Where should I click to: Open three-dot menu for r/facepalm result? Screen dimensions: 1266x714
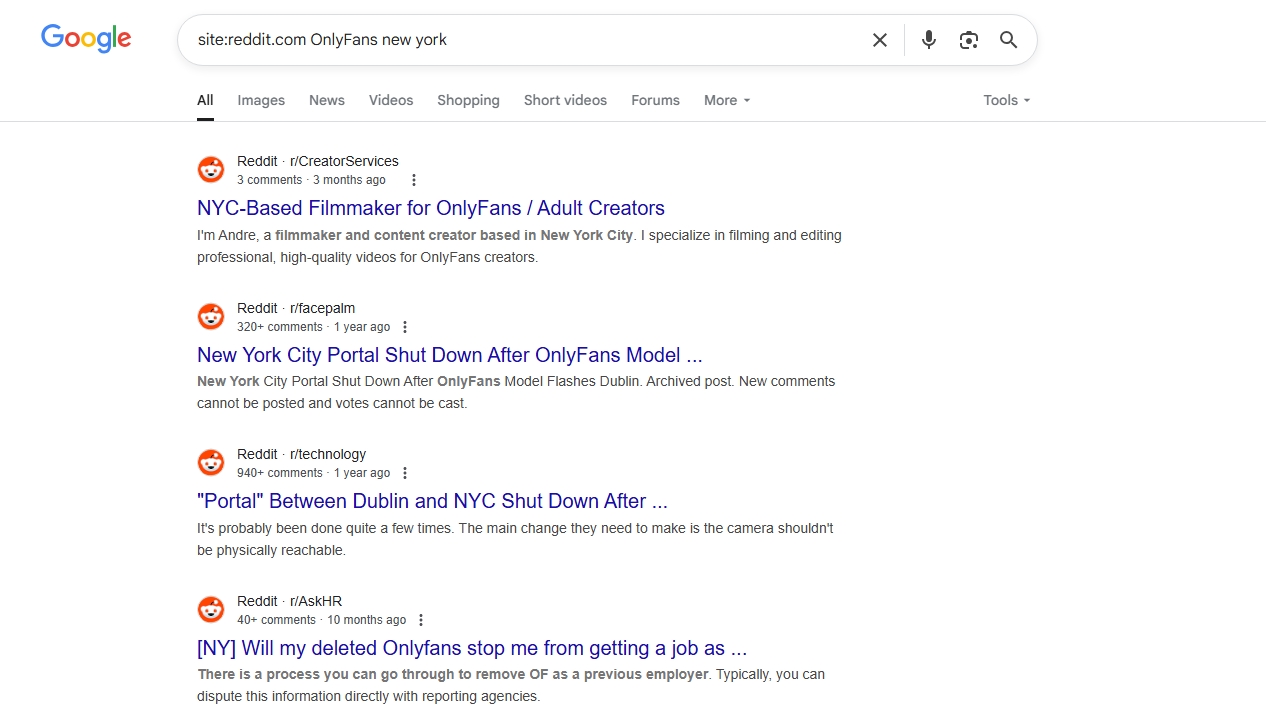pos(405,327)
